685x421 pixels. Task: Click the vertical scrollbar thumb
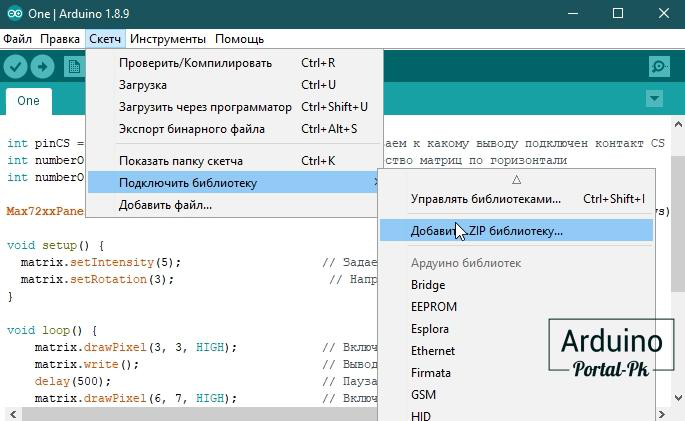pyautogui.click(x=678, y=223)
